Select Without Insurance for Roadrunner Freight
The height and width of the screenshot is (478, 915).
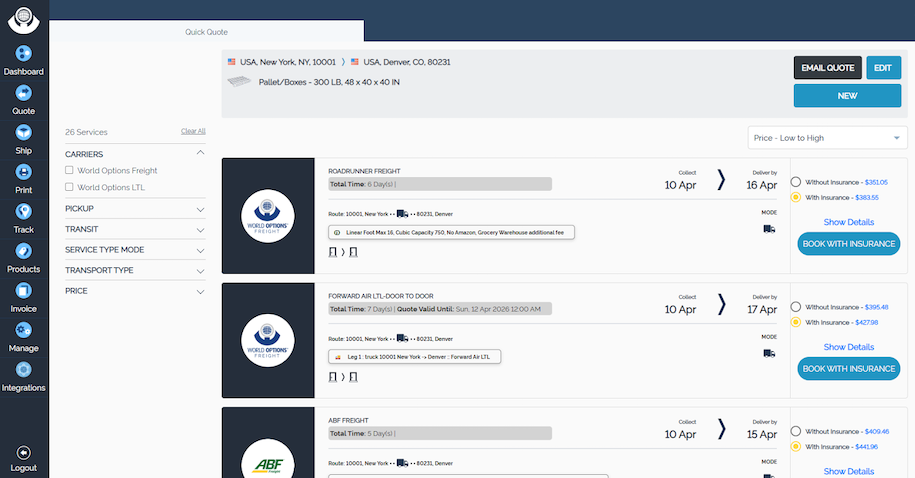point(796,182)
